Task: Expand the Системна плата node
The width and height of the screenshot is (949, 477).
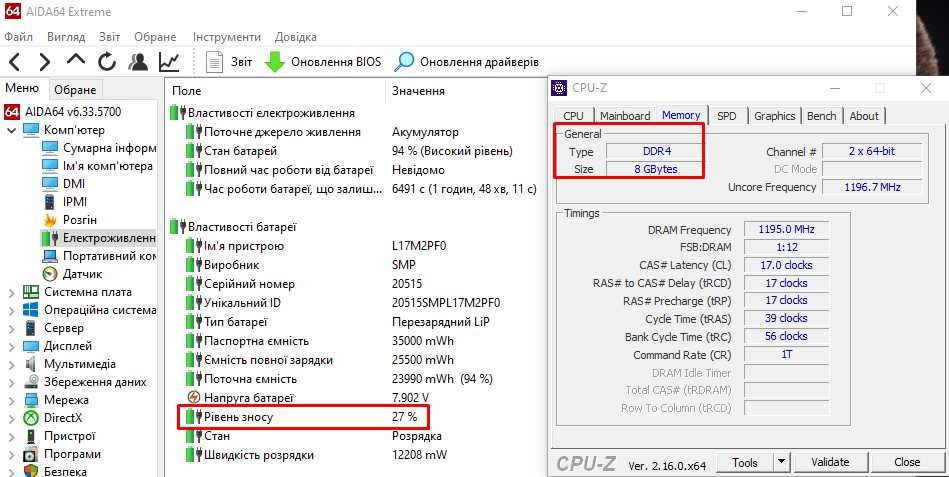Action: (12, 292)
